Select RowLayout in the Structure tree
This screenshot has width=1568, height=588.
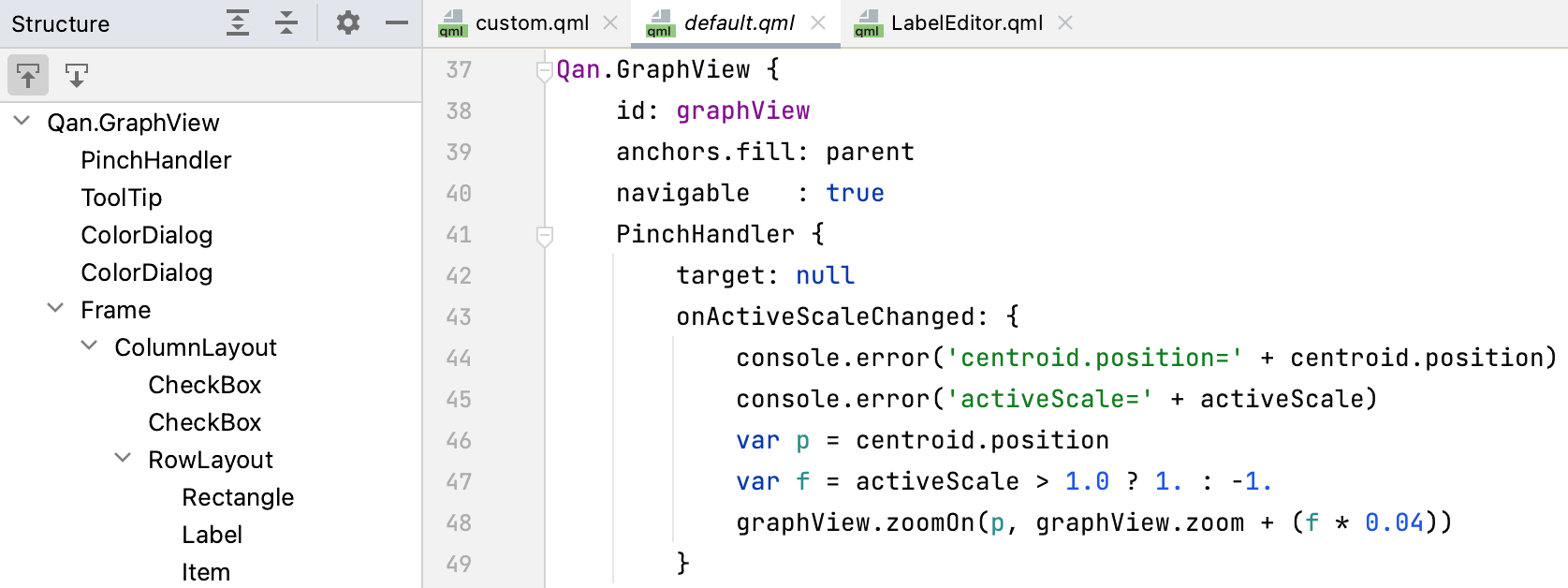click(x=211, y=460)
